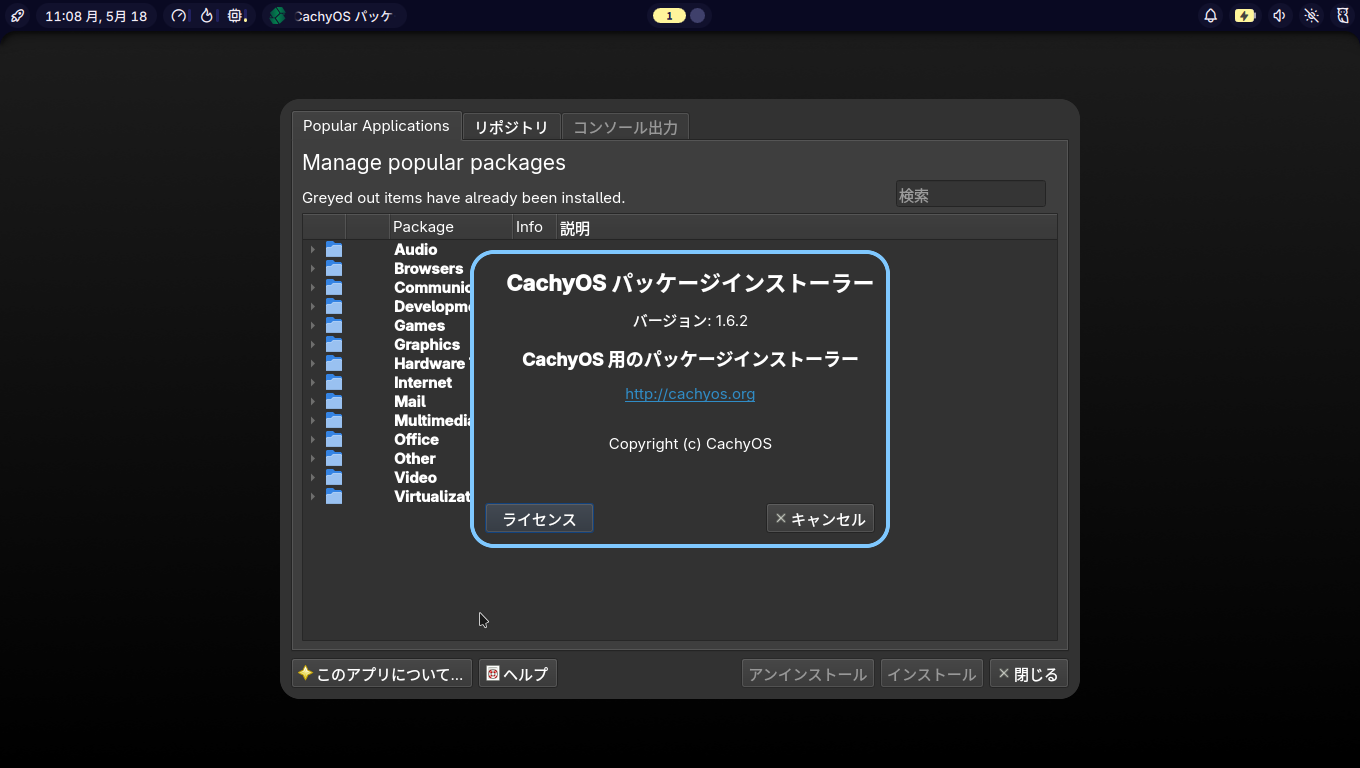Image resolution: width=1360 pixels, height=768 pixels.
Task: Click the volume speaker icon
Action: point(1279,16)
